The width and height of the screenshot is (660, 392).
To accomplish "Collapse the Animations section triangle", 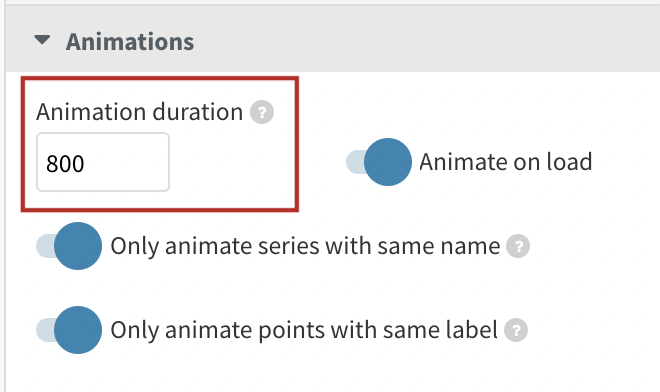I will coord(42,40).
